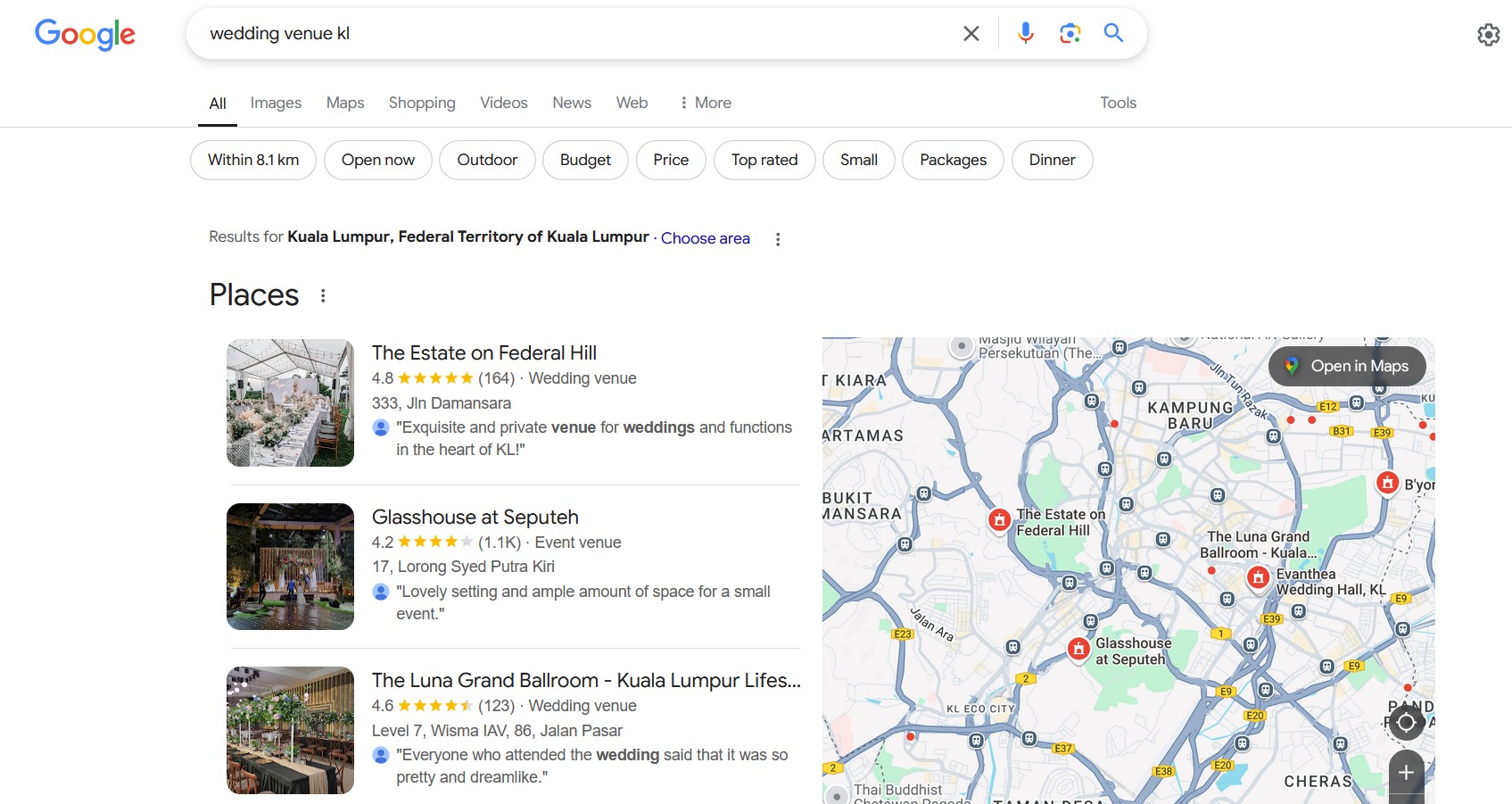Open settings gear icon

(1488, 35)
